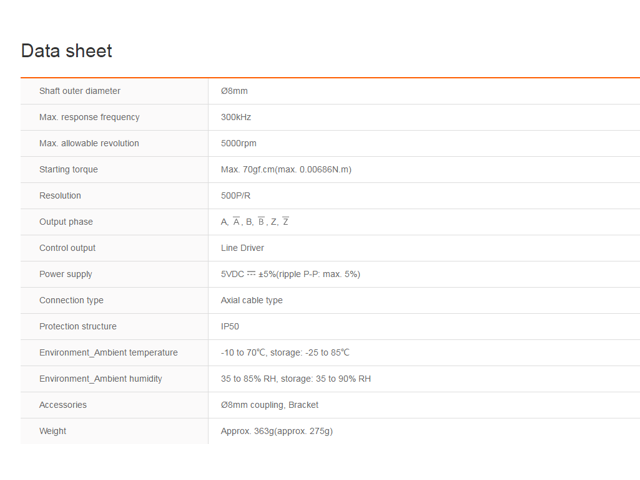640x480 pixels.
Task: Click the 5000rpm value
Action: click(x=239, y=143)
